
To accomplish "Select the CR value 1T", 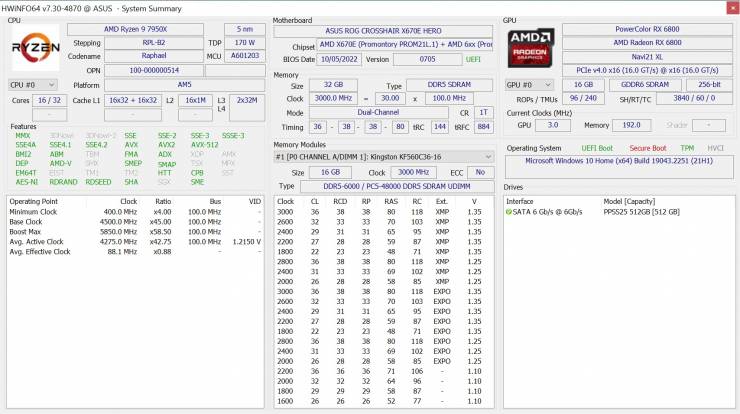I will (484, 113).
